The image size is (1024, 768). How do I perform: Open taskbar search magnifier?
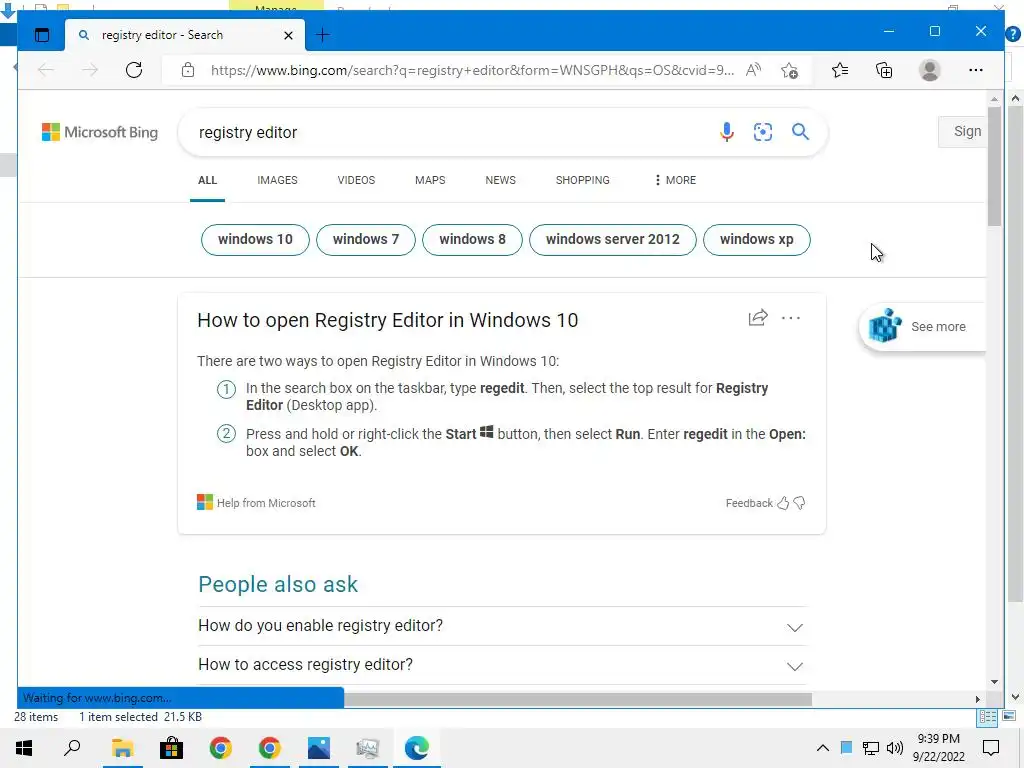pos(72,748)
